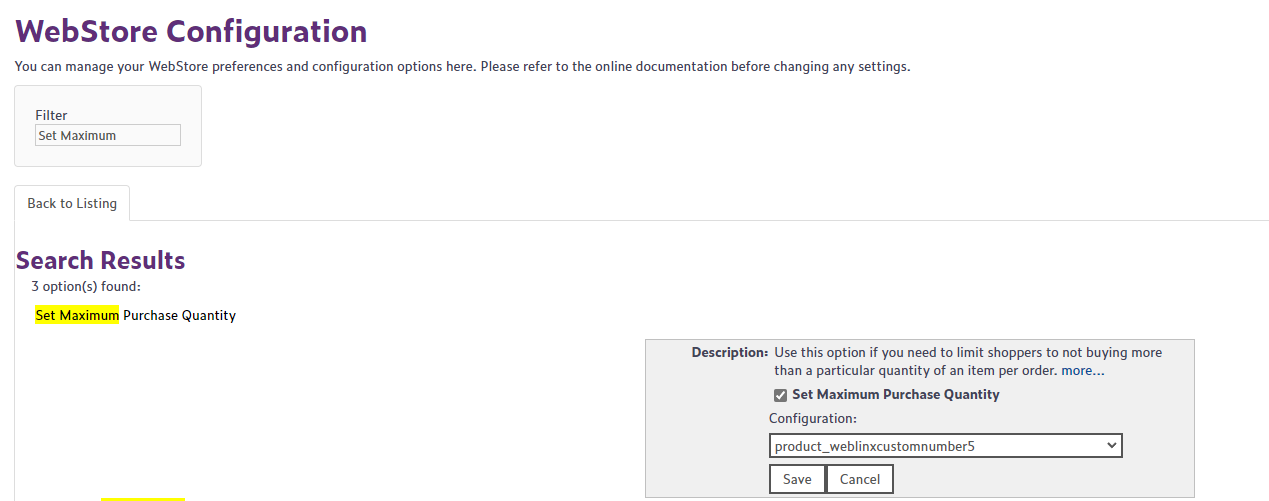Click the bold Set Maximum Purchase Quantity checkbox label
This screenshot has width=1269, height=501.
tap(895, 394)
